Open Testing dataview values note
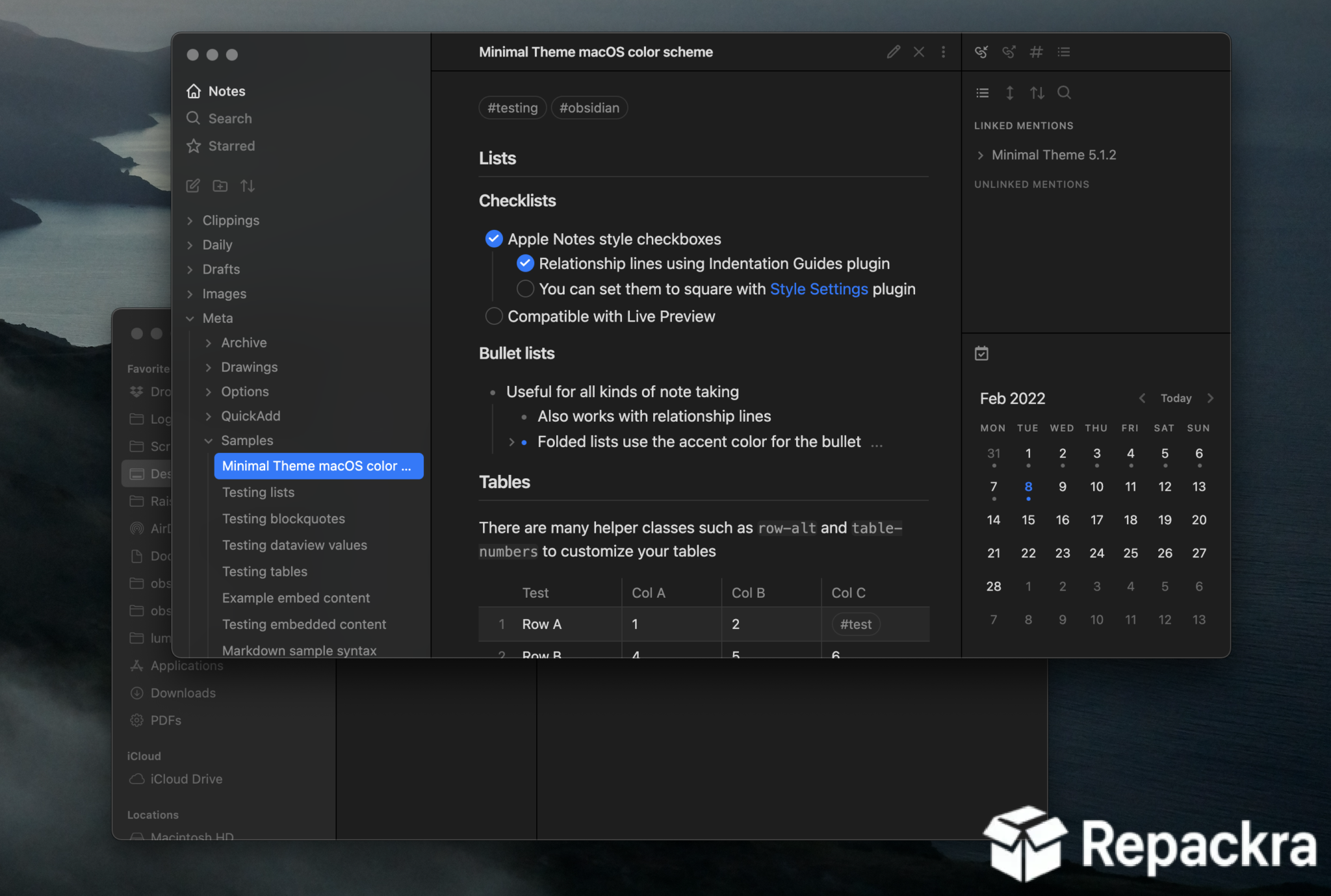This screenshot has width=1331, height=896. 294,545
